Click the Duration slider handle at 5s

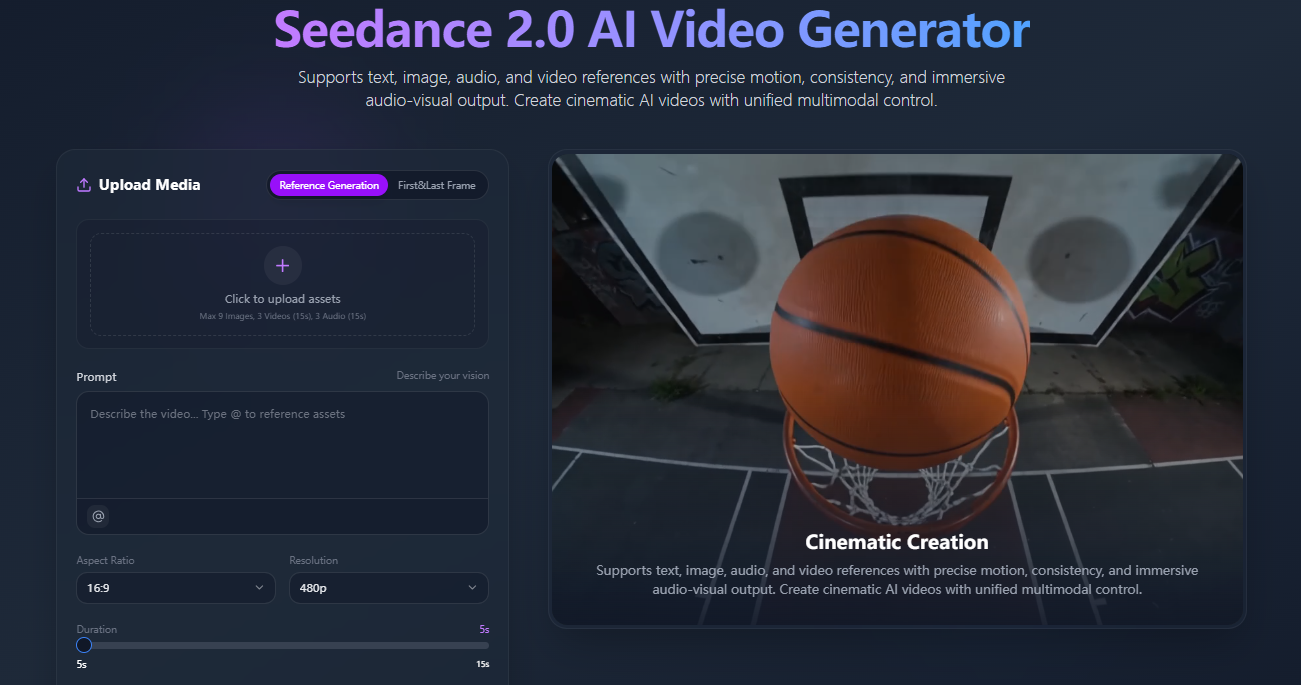click(84, 645)
